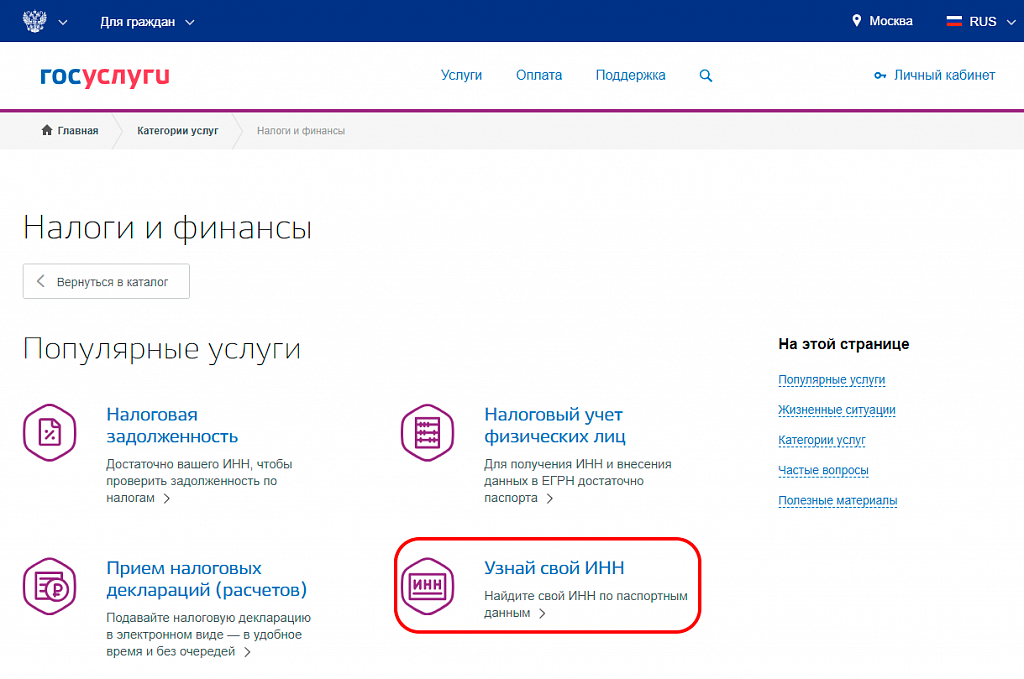Open the "Поддержка" menu item
1024x679 pixels.
(630, 75)
